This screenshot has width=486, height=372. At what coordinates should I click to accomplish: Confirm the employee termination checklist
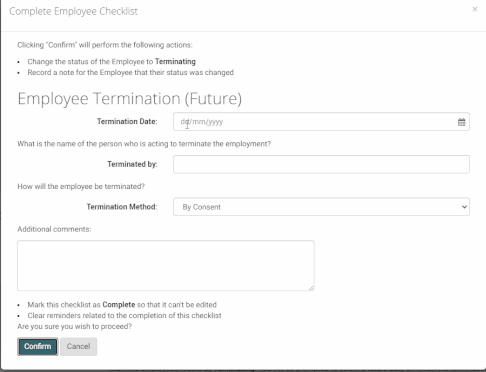coord(38,347)
